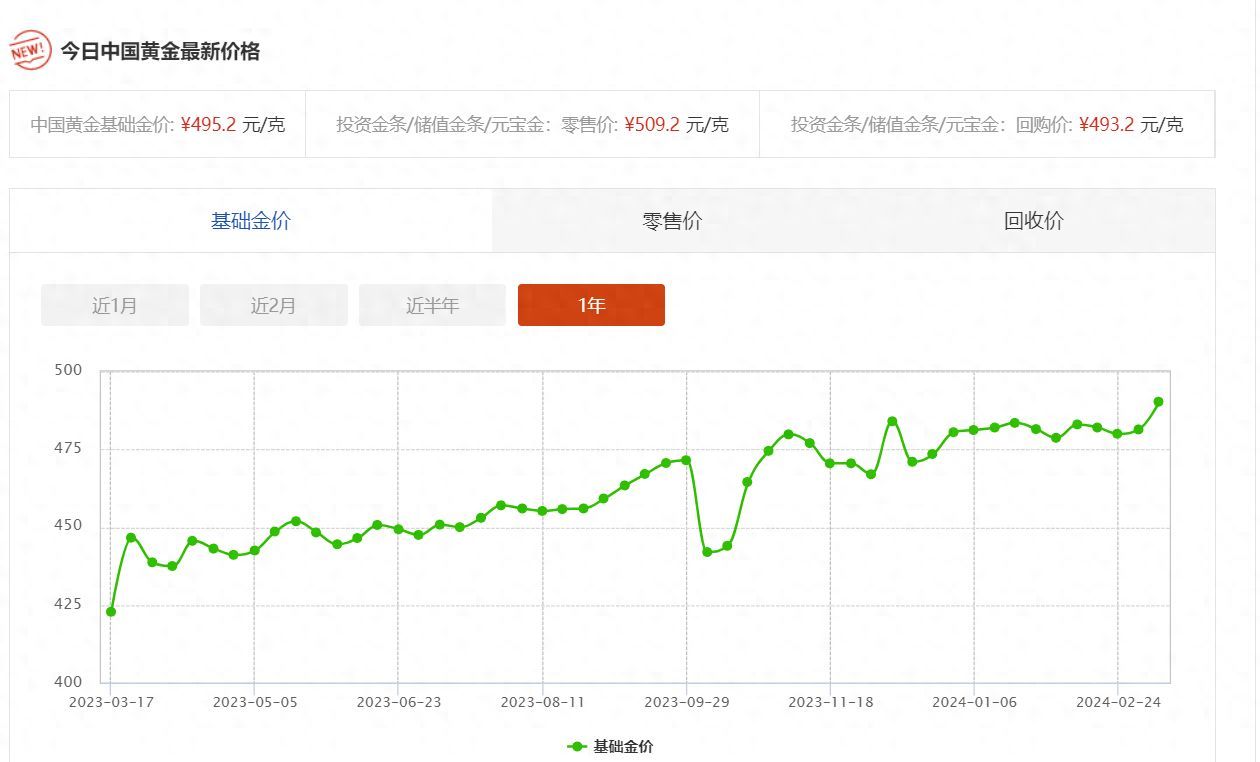This screenshot has width=1260, height=762.
Task: Select the 近半年 time range
Action: 432,305
